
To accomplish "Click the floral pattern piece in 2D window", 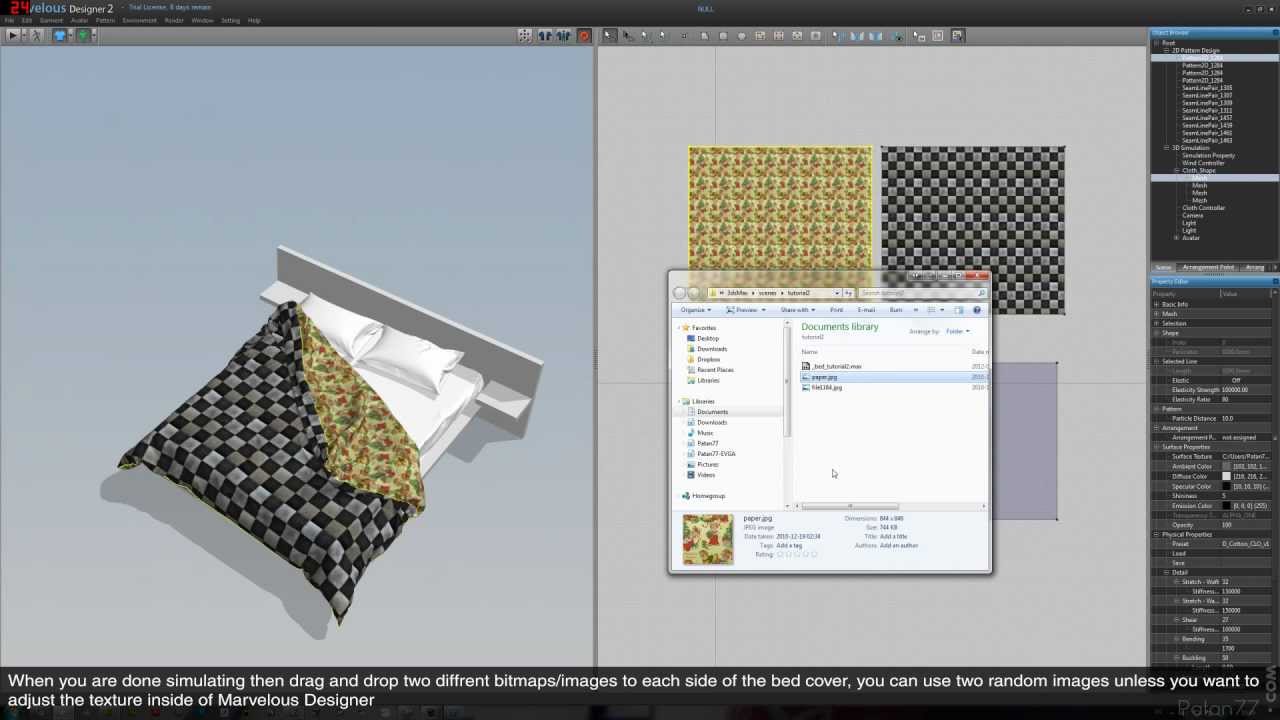I will tap(779, 207).
